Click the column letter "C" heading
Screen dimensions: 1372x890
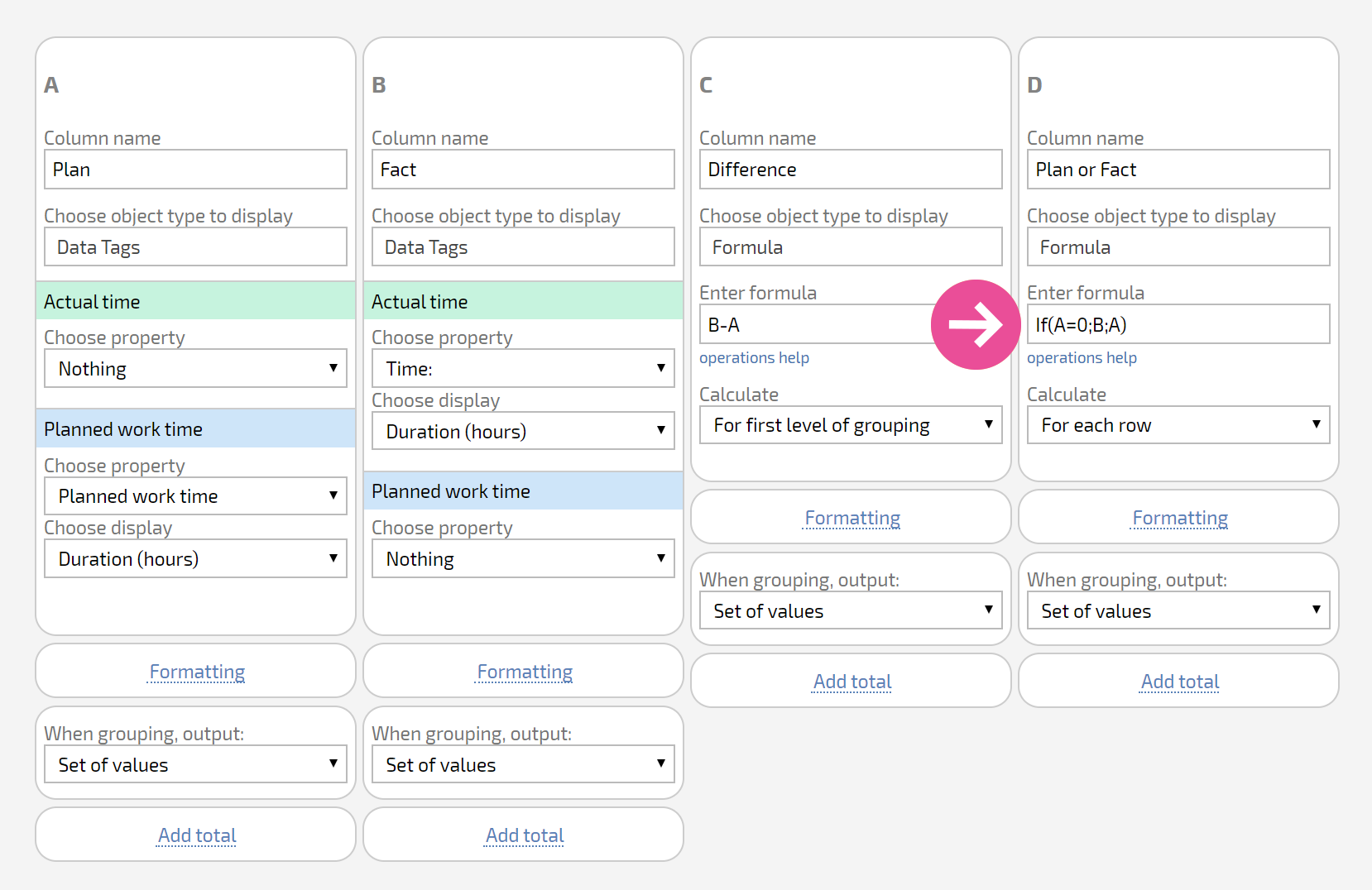(x=706, y=85)
